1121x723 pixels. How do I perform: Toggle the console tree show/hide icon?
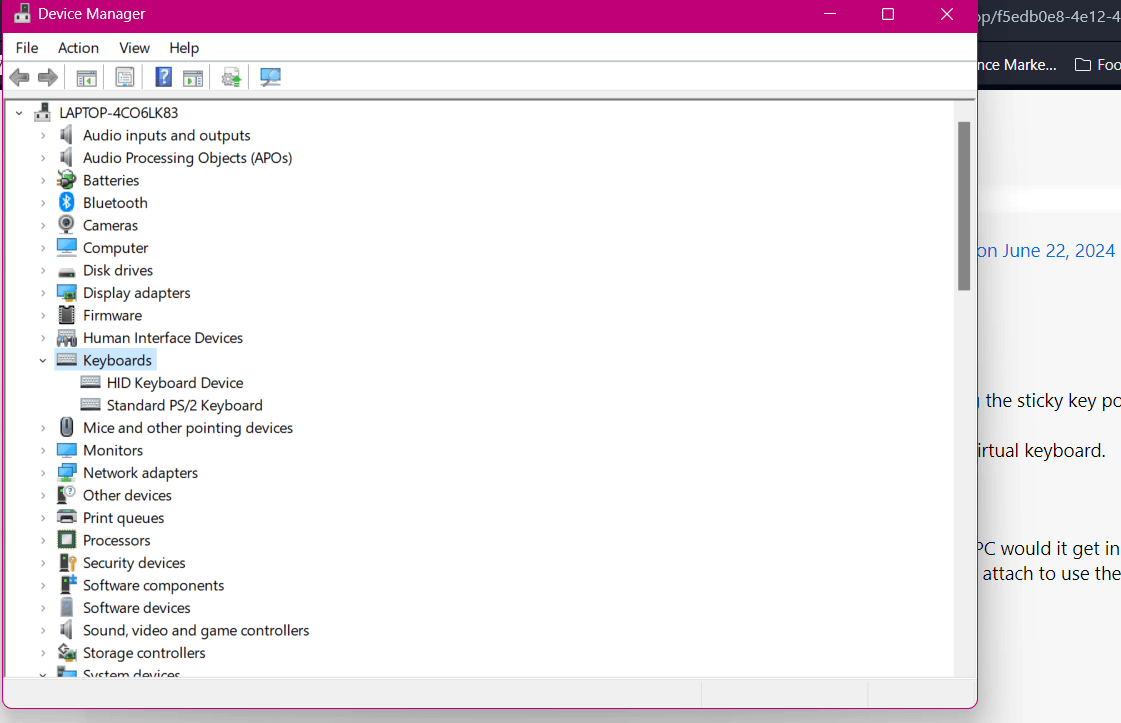pyautogui.click(x=87, y=77)
